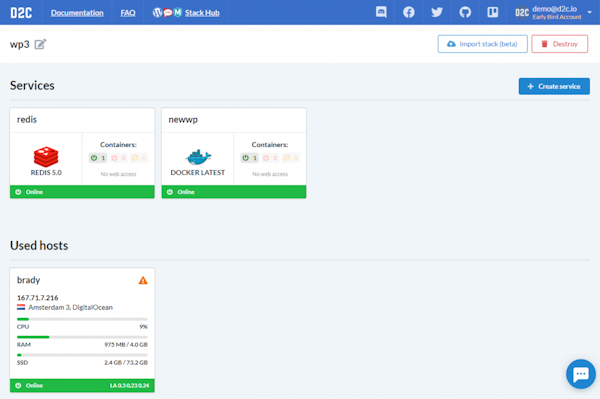
Task: Open the FAQ link
Action: point(128,13)
